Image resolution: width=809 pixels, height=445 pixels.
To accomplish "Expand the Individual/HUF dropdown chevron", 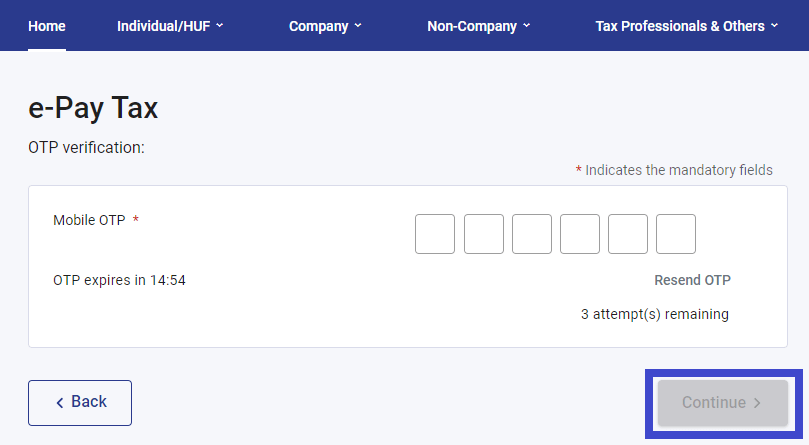I will click(x=220, y=26).
